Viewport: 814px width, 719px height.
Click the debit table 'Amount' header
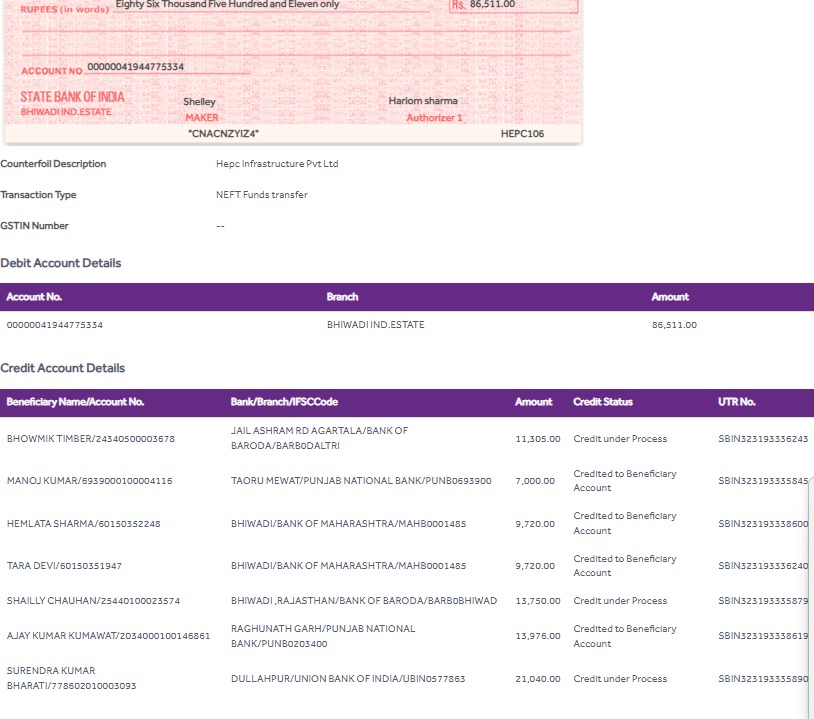(x=670, y=297)
